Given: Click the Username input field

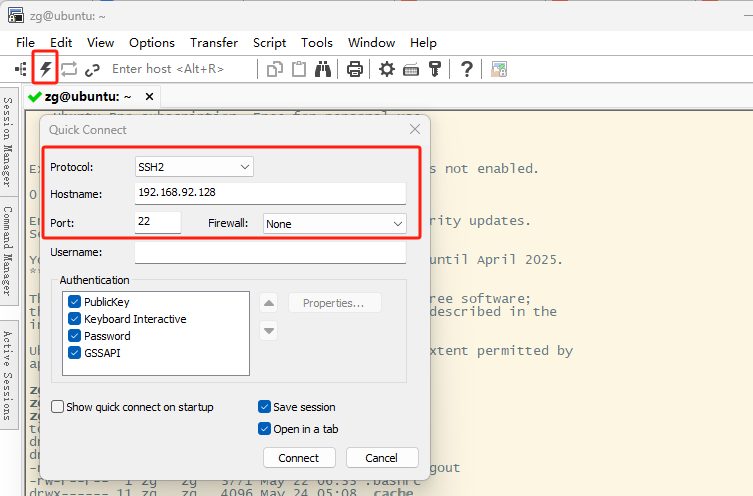Looking at the screenshot, I should (x=270, y=252).
